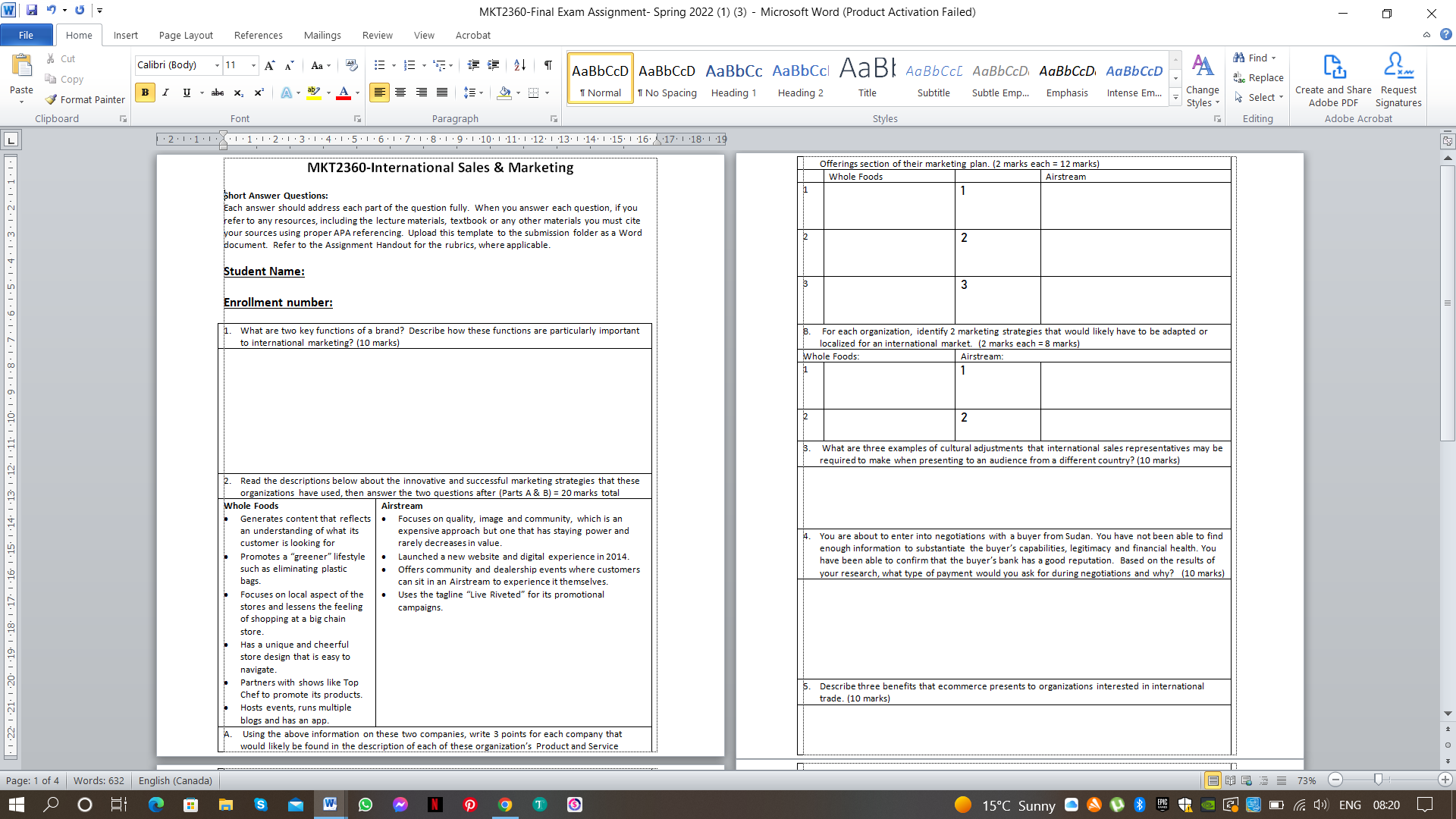The height and width of the screenshot is (819, 1456).
Task: Open the Bullets list dropdown
Action: coord(394,65)
